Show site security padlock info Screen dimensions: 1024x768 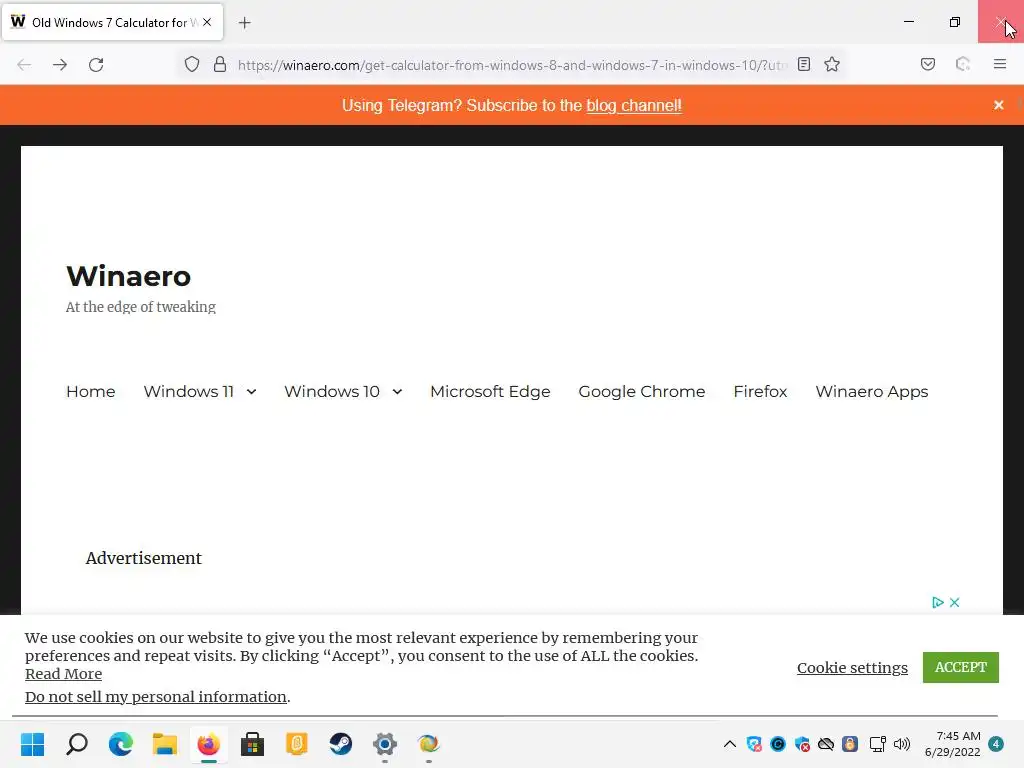tap(220, 64)
